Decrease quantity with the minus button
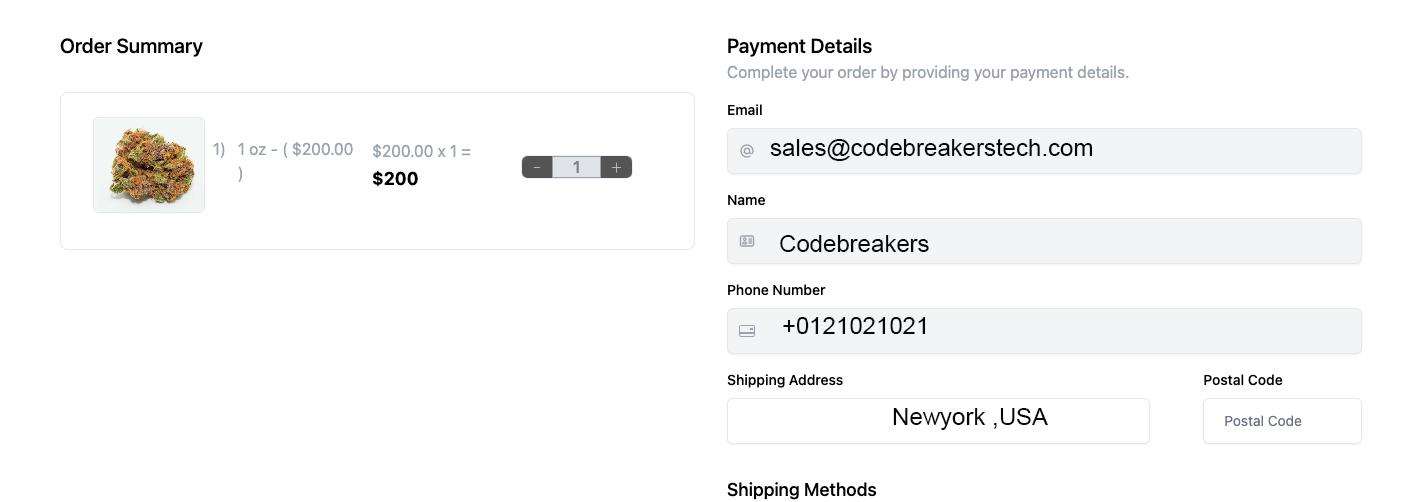 [x=537, y=168]
